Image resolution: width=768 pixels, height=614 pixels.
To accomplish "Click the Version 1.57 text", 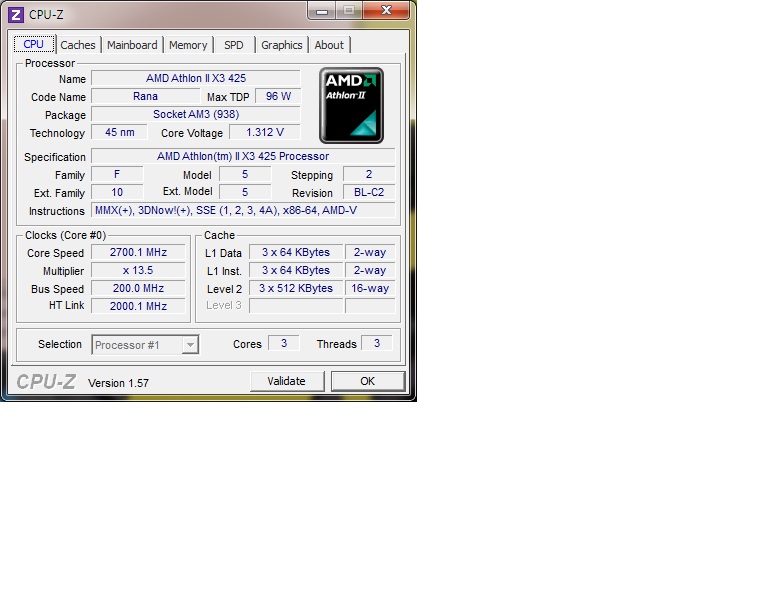I will coord(118,383).
